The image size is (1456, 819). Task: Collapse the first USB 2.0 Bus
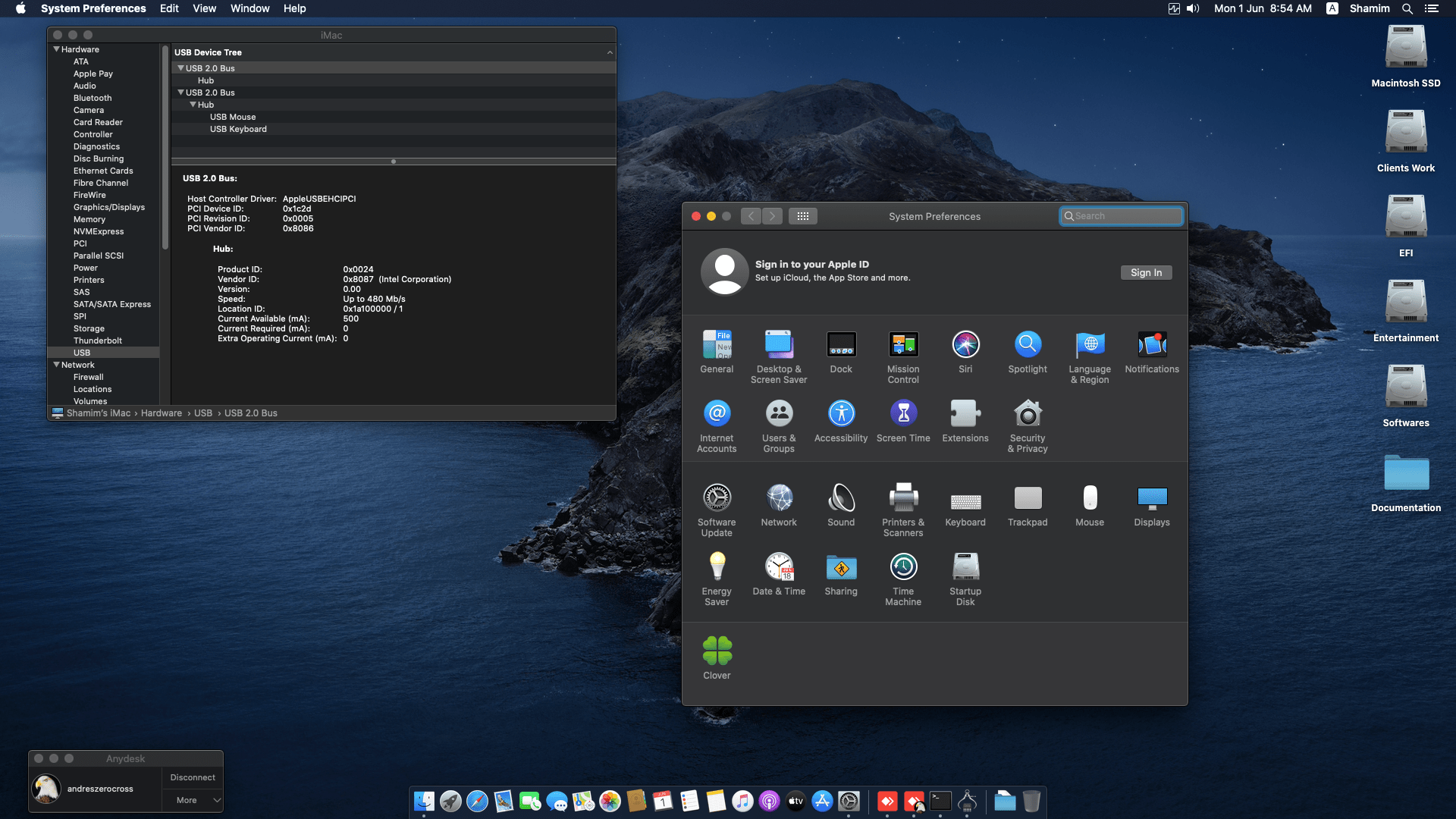tap(180, 68)
